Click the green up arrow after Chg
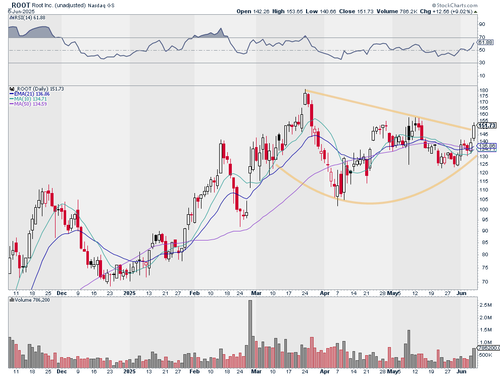Screen dimensions: 500x376 pyautogui.click(x=475, y=12)
